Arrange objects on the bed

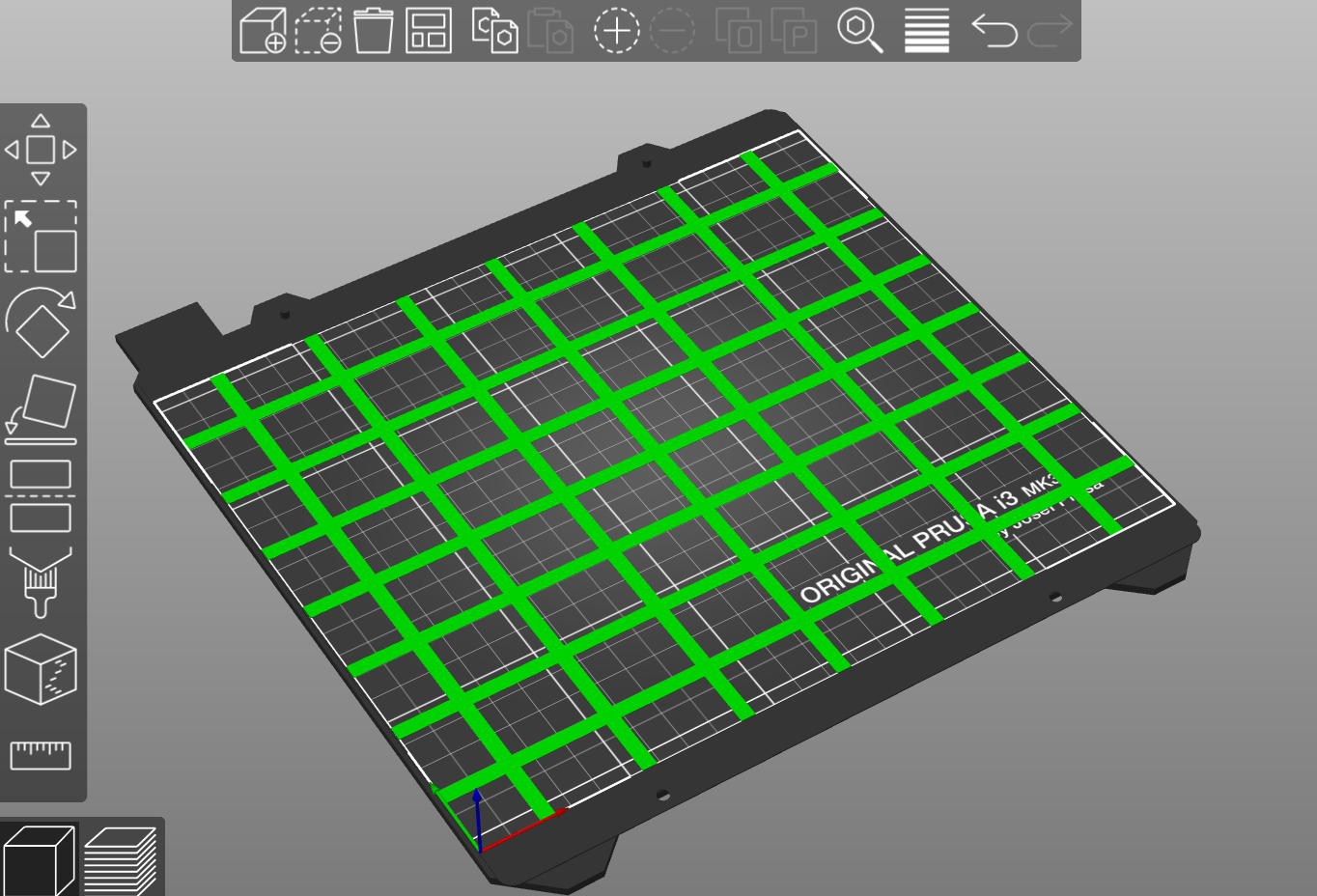click(x=429, y=31)
